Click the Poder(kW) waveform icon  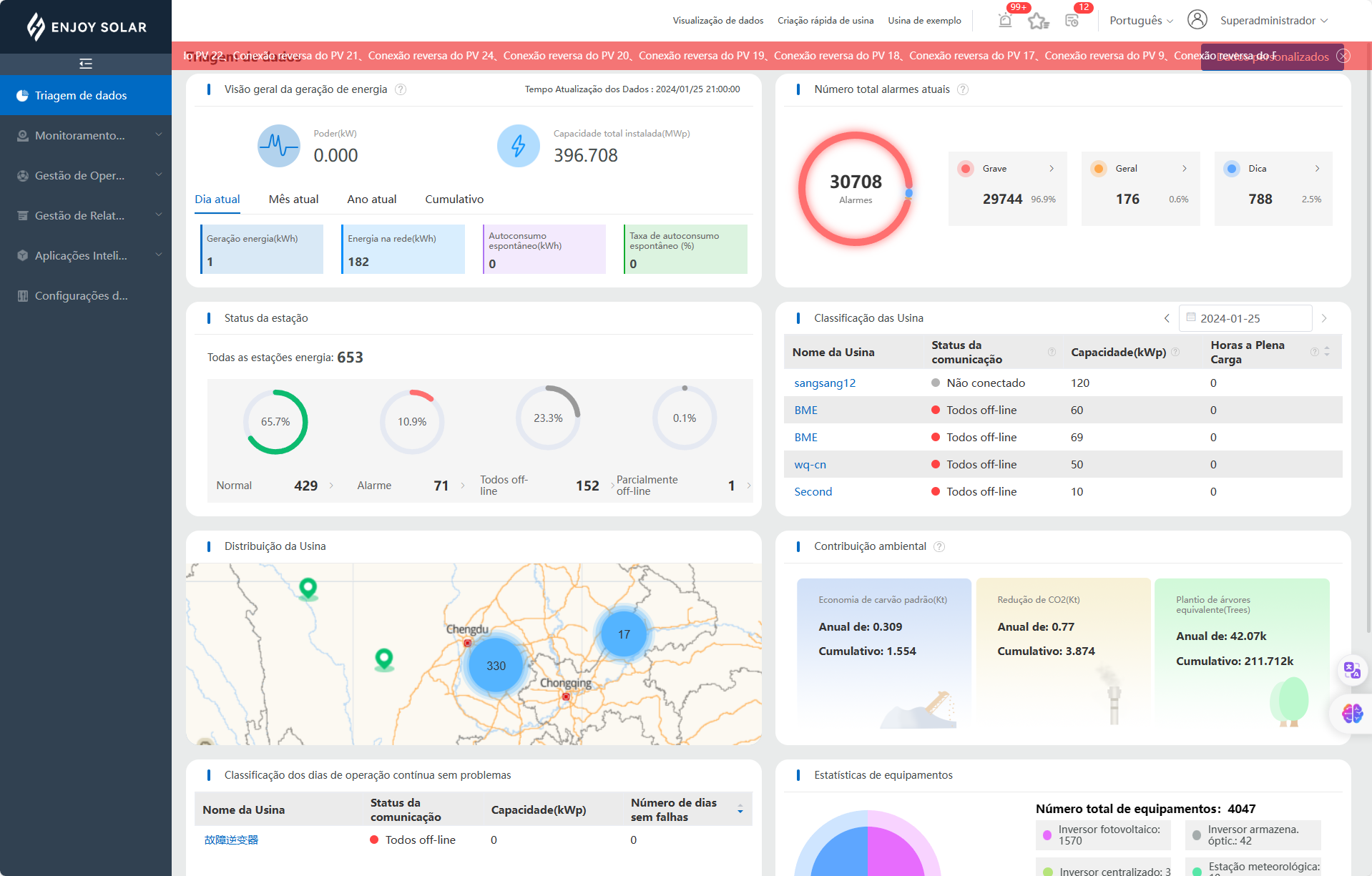point(279,146)
